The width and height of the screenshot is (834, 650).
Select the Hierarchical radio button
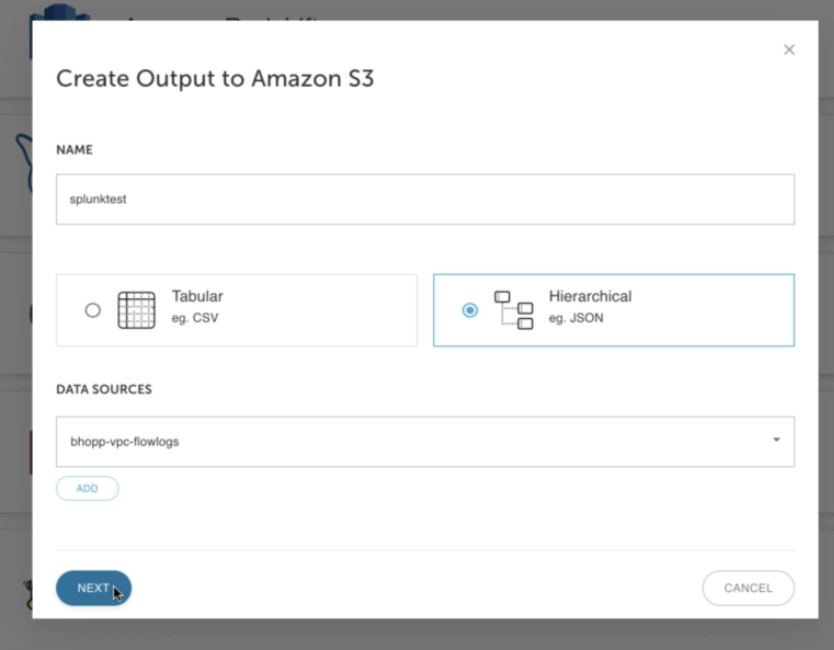click(470, 310)
